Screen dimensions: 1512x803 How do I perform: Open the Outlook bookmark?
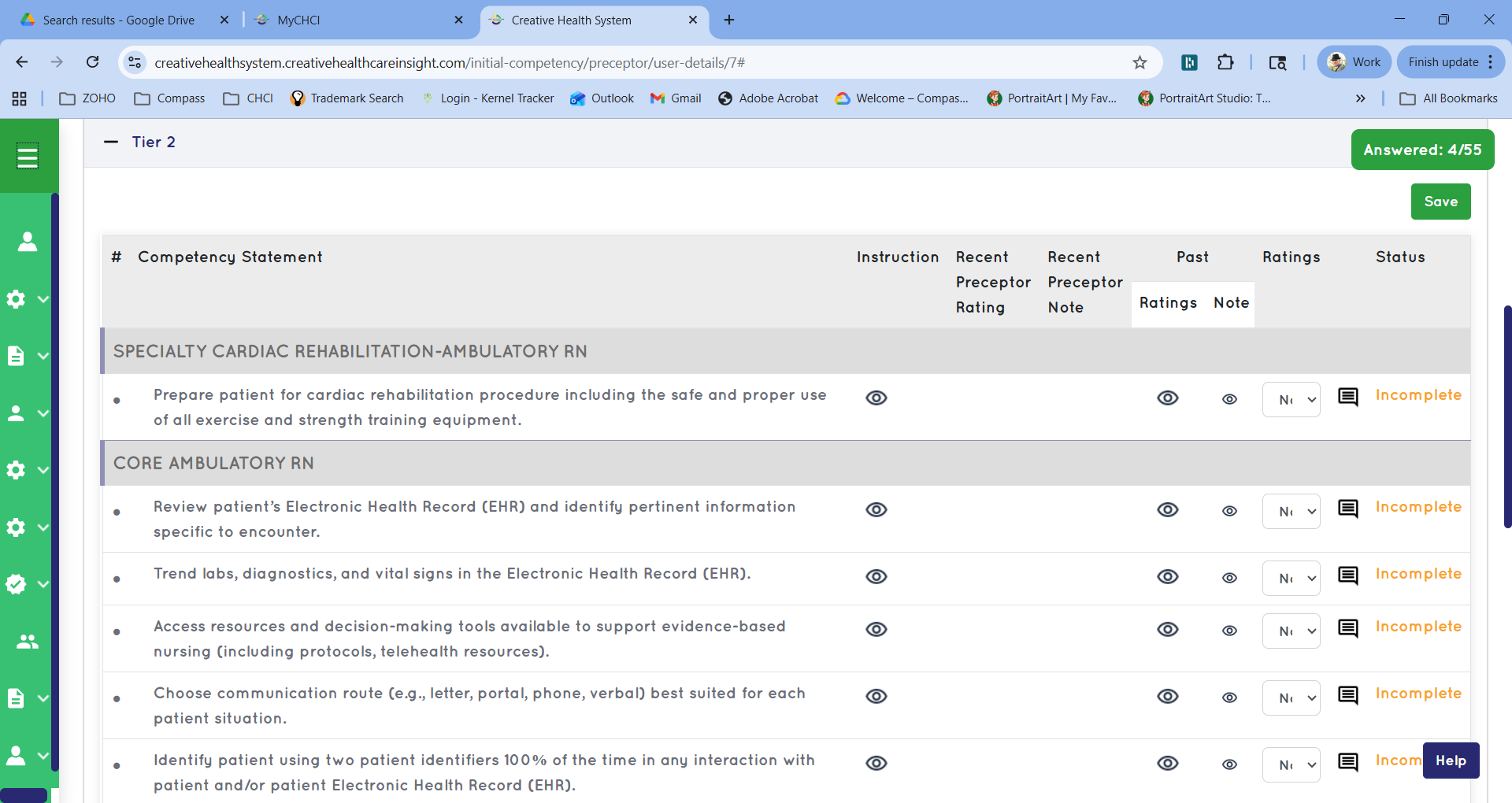(x=602, y=98)
